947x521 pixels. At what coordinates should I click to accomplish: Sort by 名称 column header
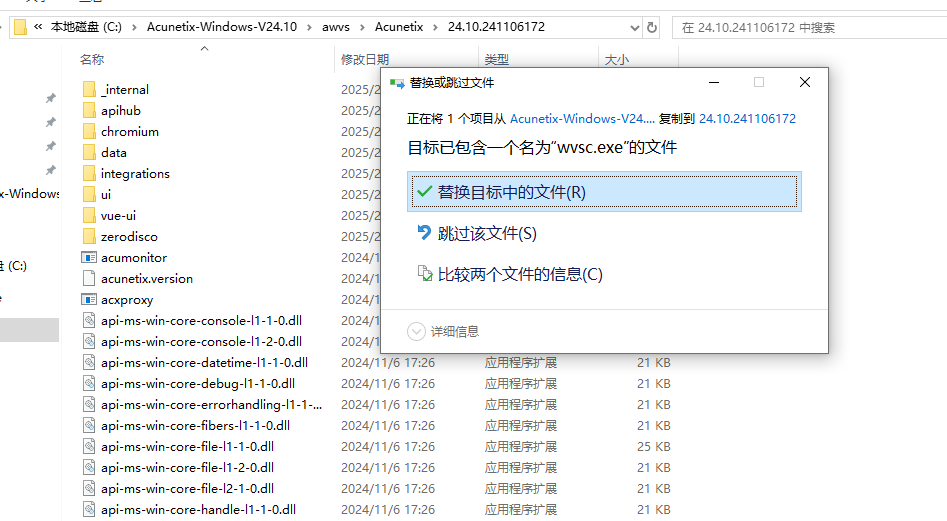tap(92, 60)
